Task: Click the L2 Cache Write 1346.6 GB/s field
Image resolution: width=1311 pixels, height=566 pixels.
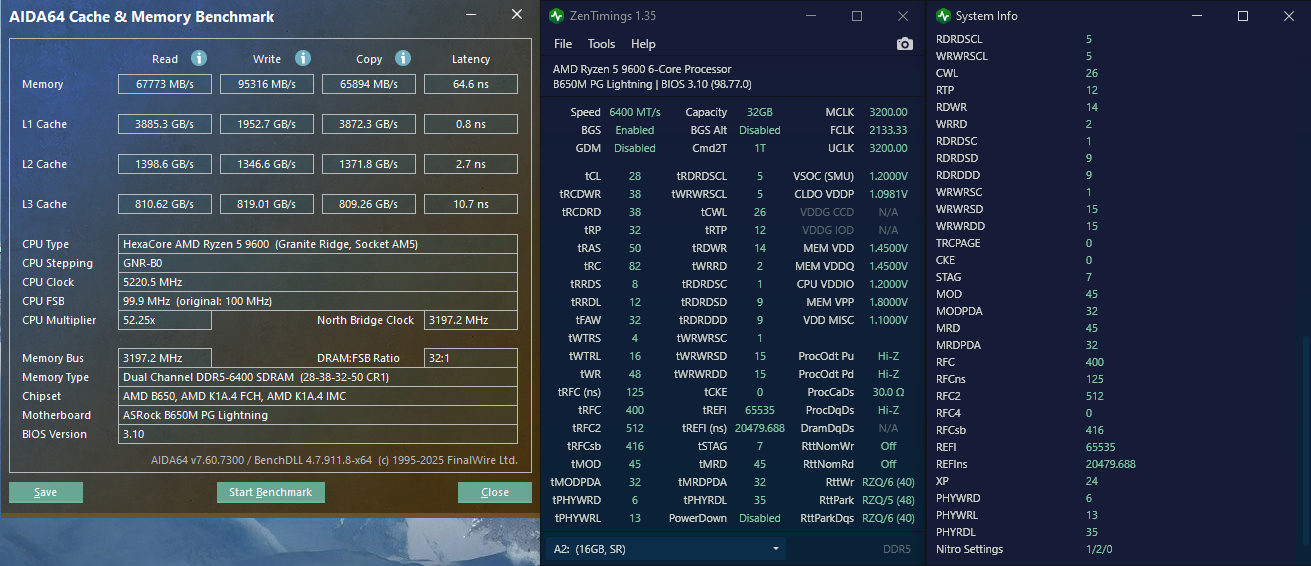Action: 267,164
